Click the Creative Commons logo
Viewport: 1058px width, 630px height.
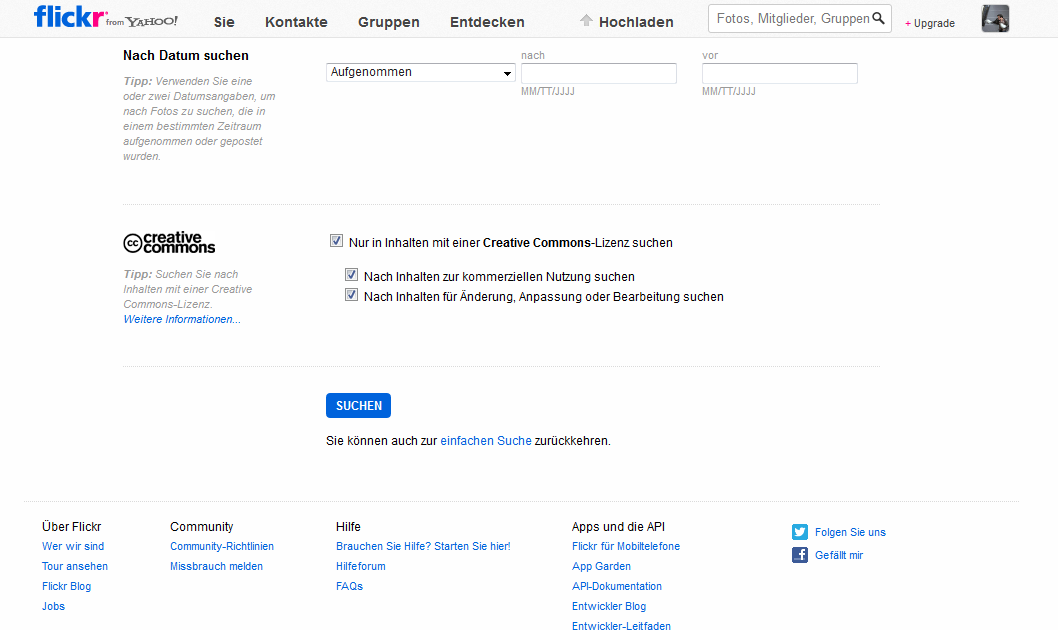[169, 243]
